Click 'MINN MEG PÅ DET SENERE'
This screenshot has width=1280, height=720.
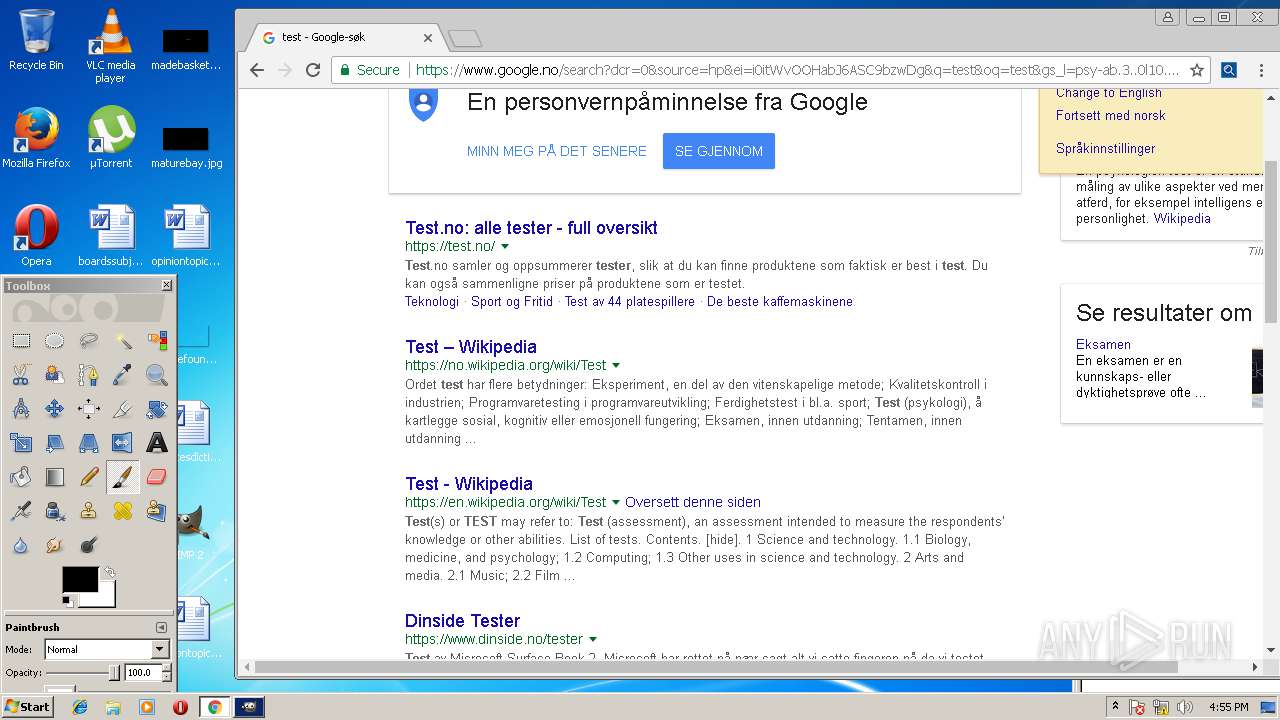(x=557, y=151)
